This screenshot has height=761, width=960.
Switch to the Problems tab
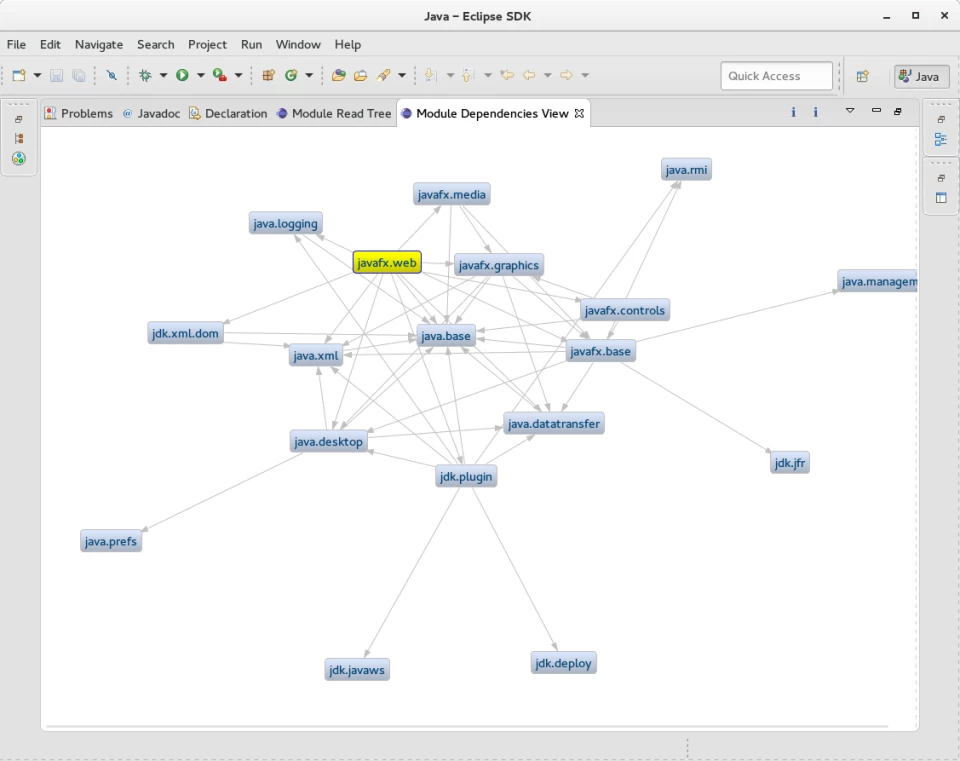point(80,113)
